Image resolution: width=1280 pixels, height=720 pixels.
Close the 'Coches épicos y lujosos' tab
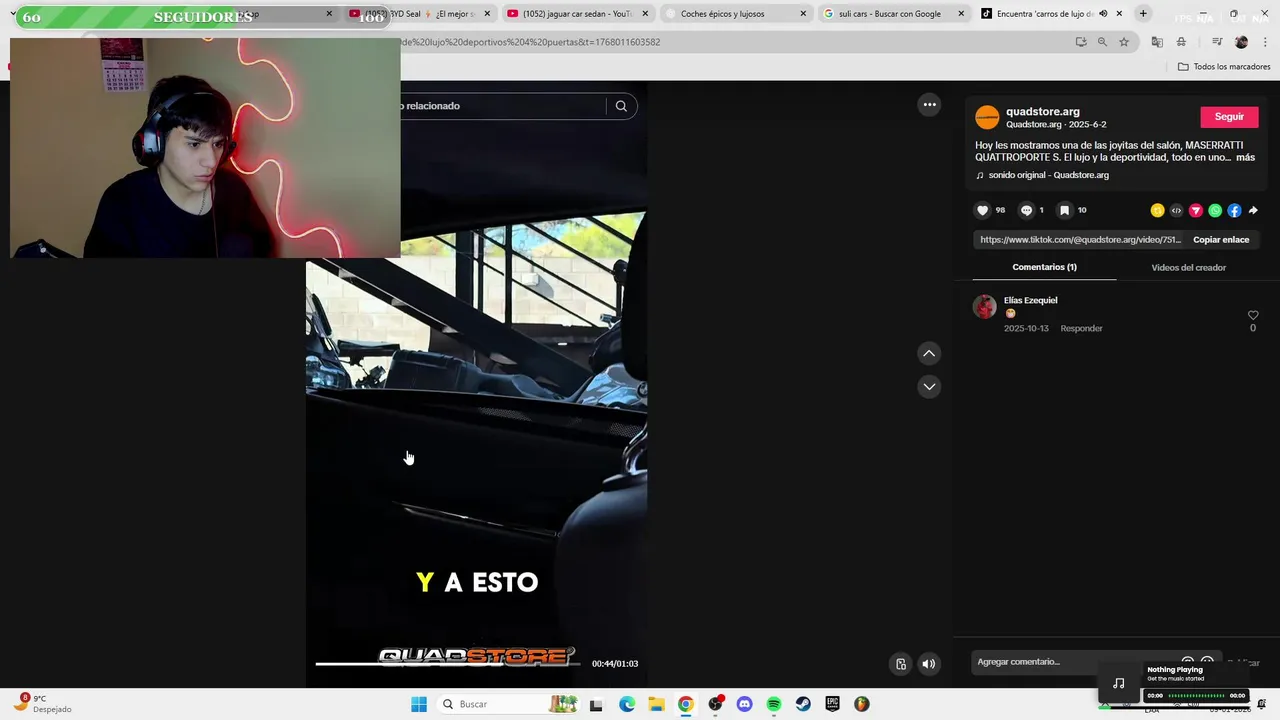803,14
